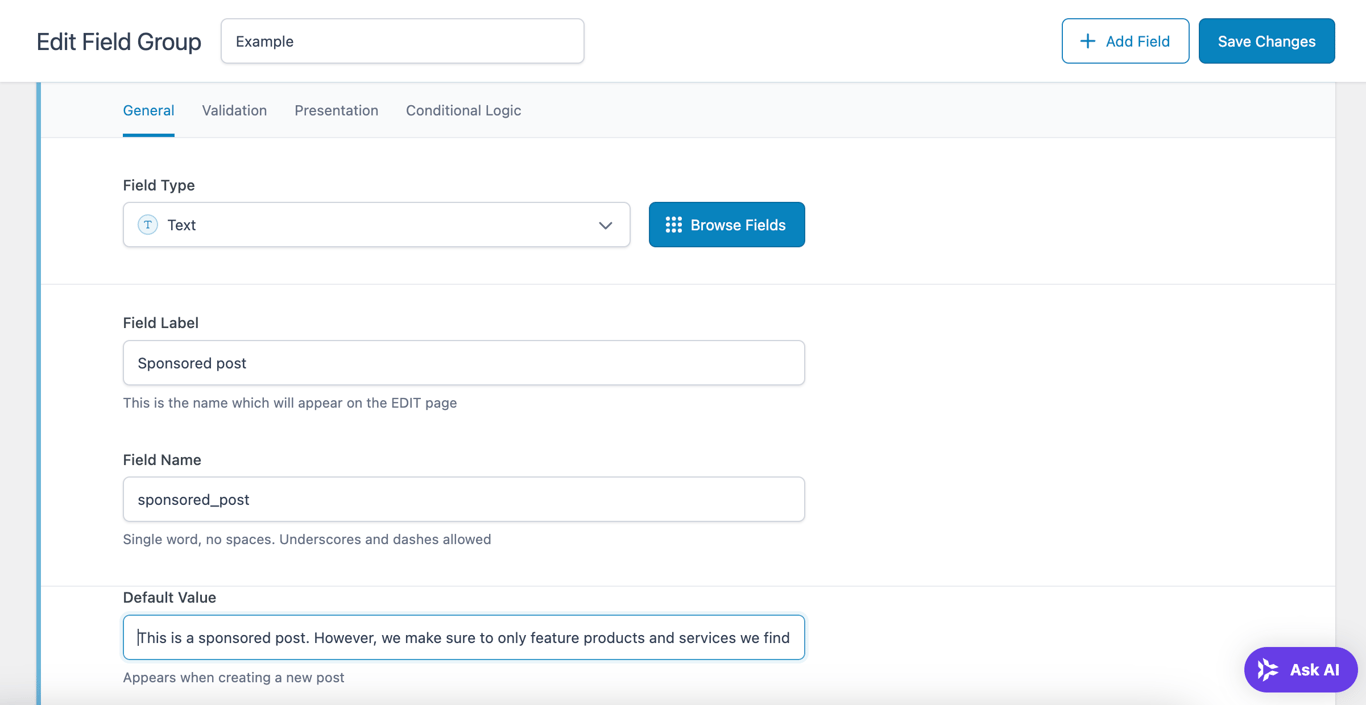Click the Default Value text box
1366x705 pixels.
point(463,637)
